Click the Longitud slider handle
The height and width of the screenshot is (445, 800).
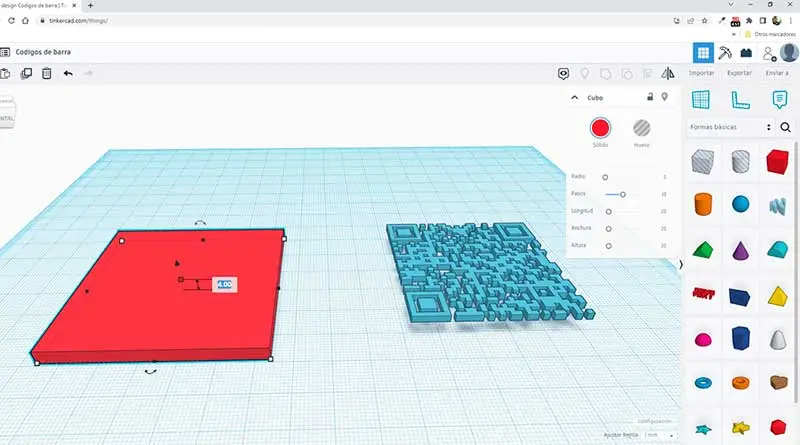(609, 211)
